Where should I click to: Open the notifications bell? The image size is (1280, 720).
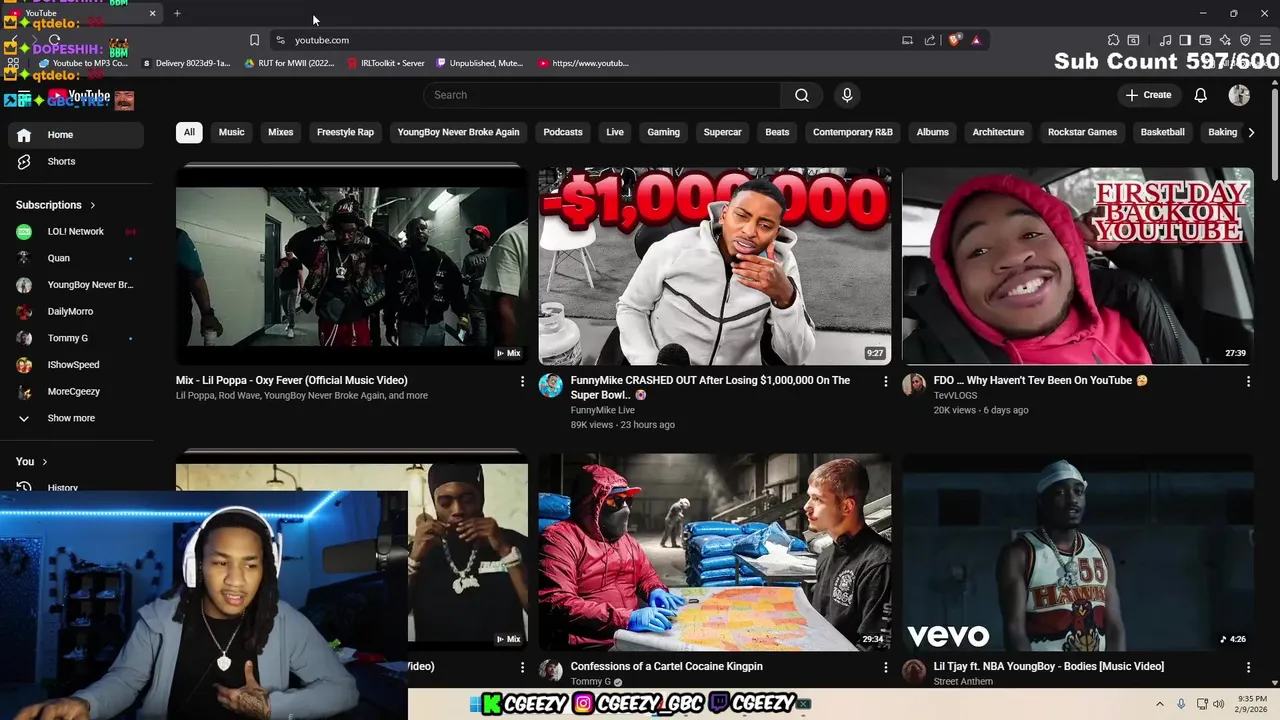tap(1200, 95)
